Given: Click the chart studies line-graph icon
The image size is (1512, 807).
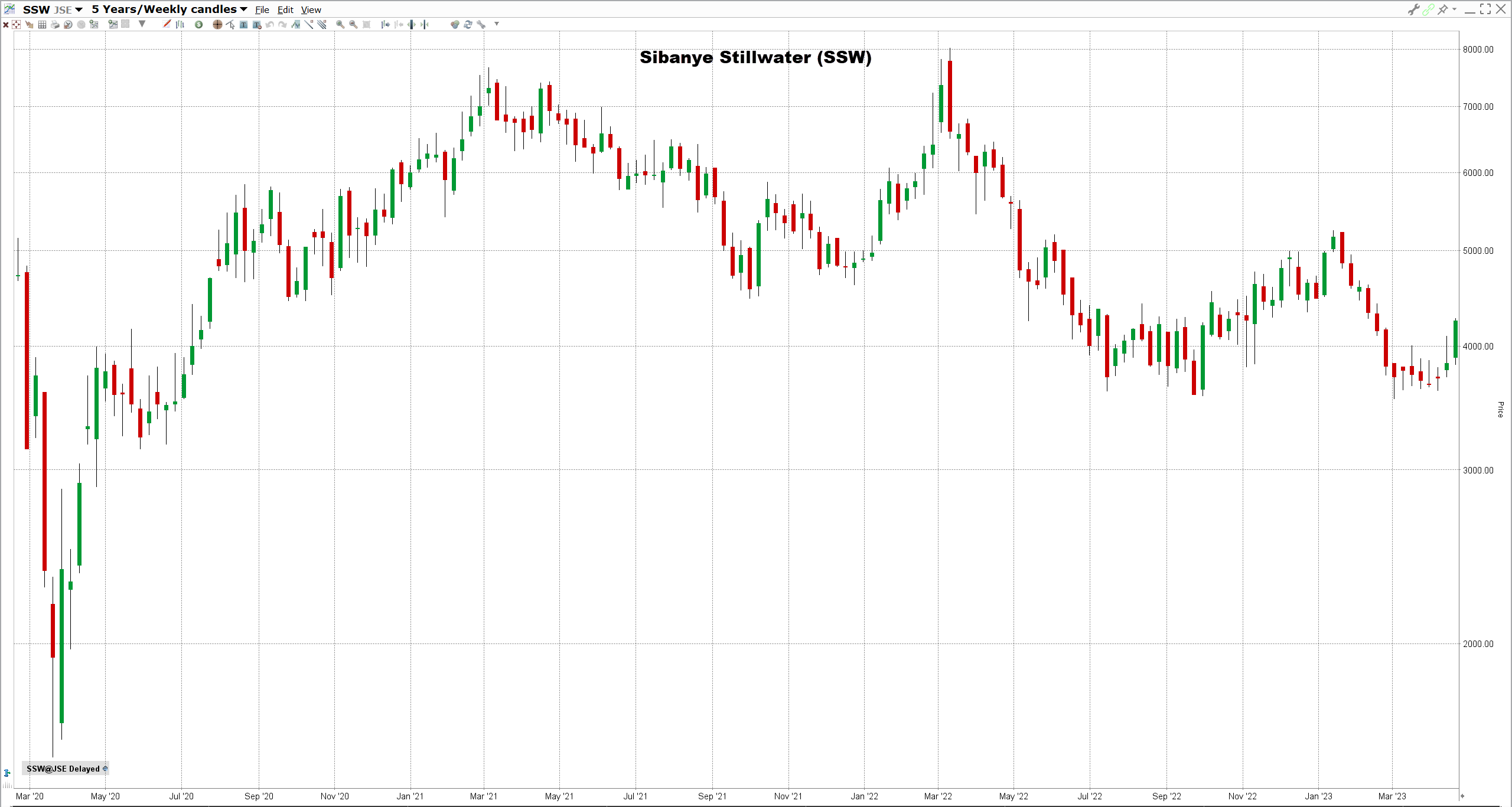Looking at the screenshot, I should [x=113, y=24].
